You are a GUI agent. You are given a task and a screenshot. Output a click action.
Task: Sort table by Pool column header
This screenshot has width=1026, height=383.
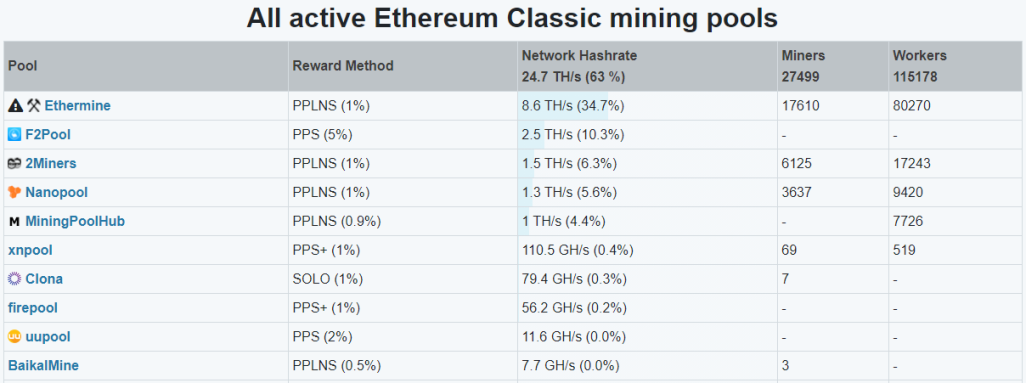(x=23, y=66)
